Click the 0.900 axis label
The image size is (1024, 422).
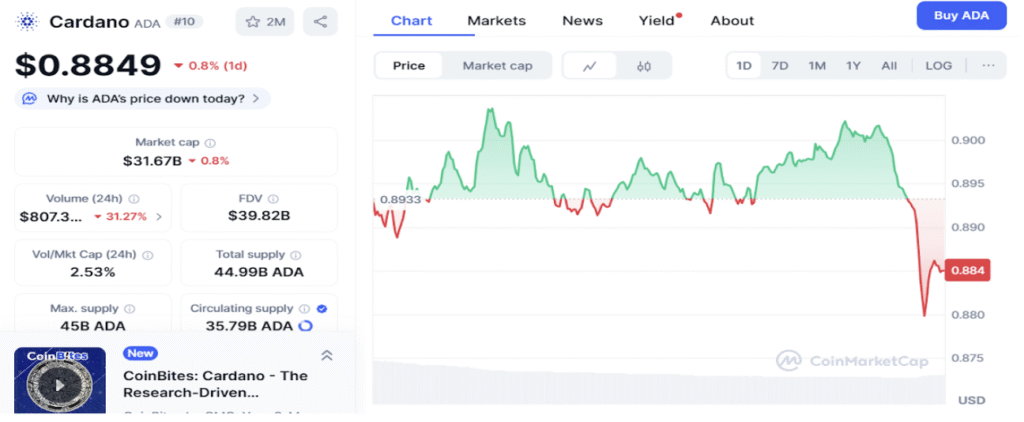coord(966,140)
